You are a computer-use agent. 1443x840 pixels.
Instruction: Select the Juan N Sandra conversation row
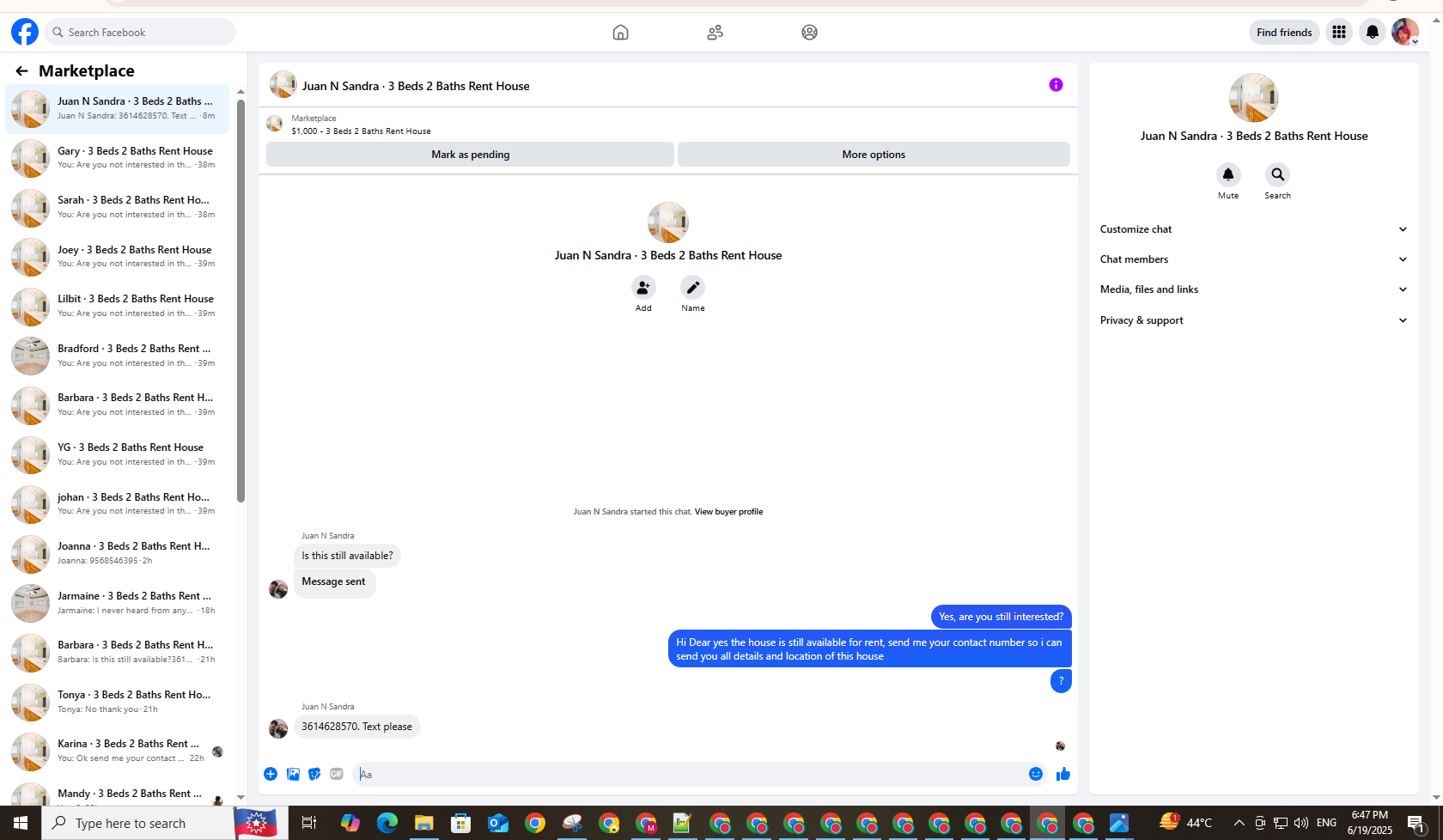118,108
